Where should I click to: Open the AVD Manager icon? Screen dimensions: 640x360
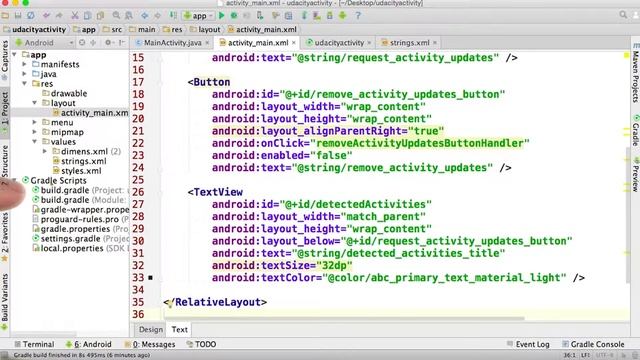317,16
